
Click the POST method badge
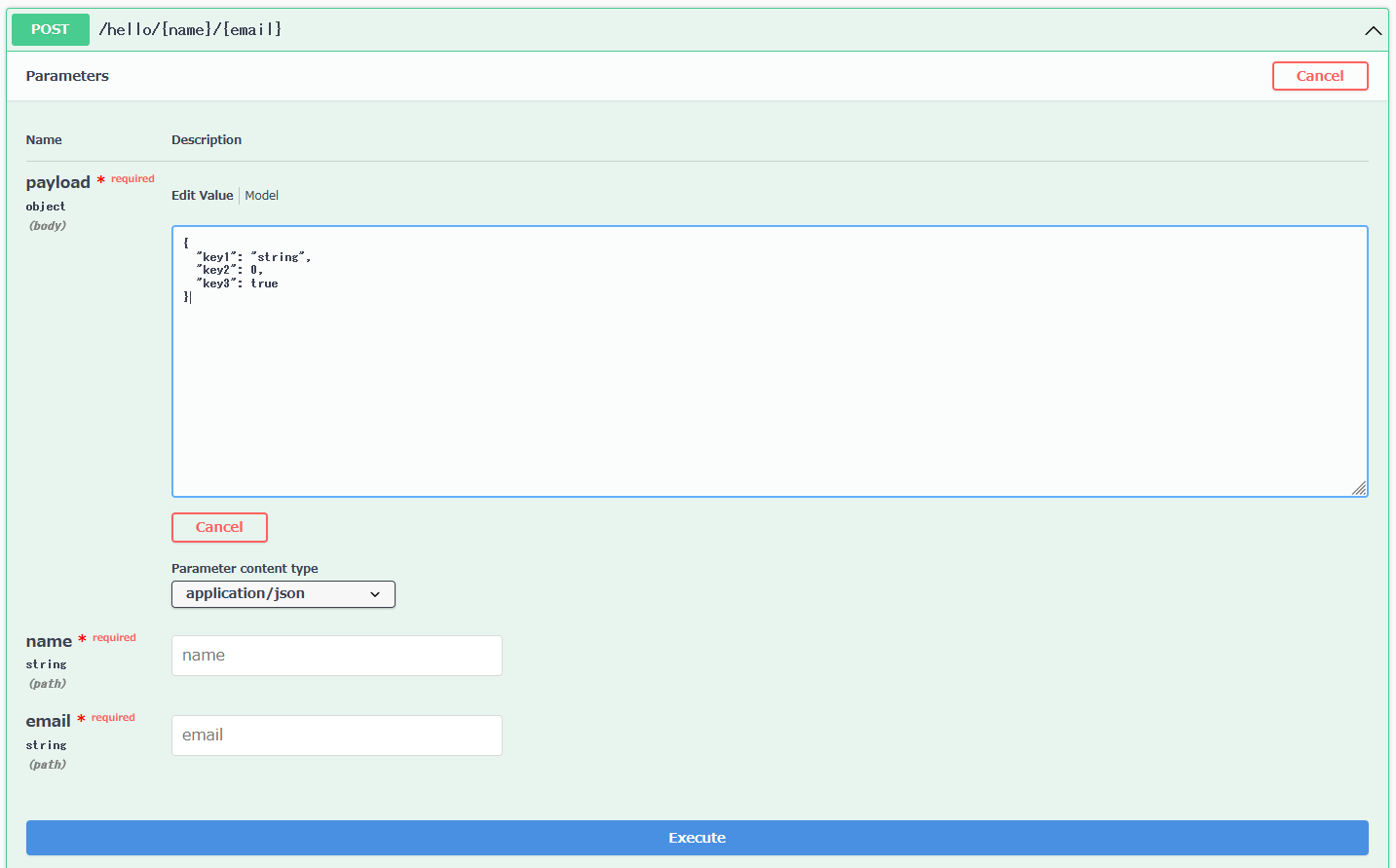point(50,29)
